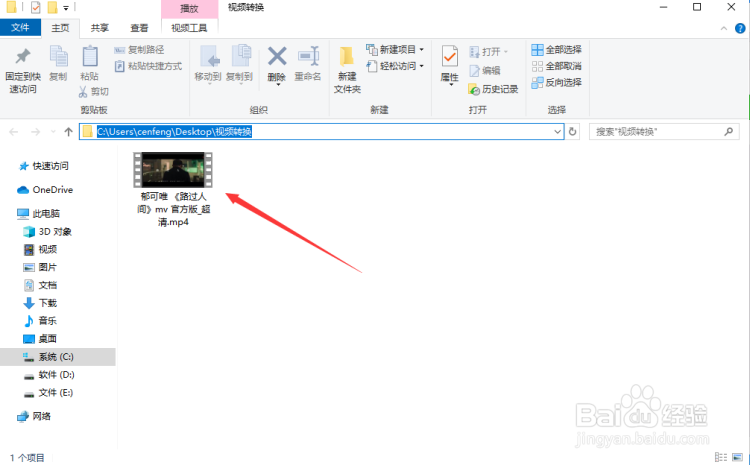
Task: Click the Cut (剪切) scissors button
Action: pyautogui.click(x=94, y=91)
